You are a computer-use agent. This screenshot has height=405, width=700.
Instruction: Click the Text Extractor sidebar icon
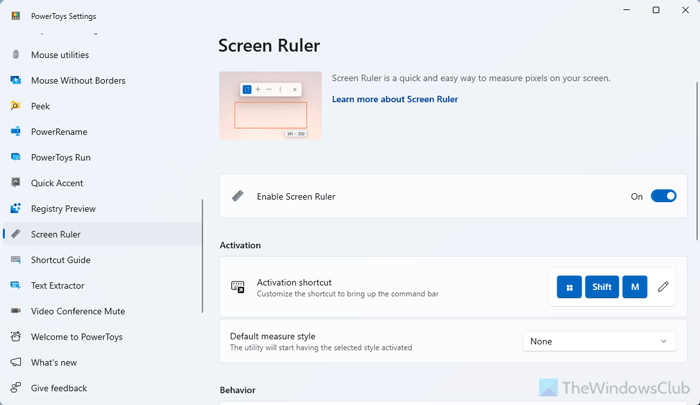(x=15, y=286)
